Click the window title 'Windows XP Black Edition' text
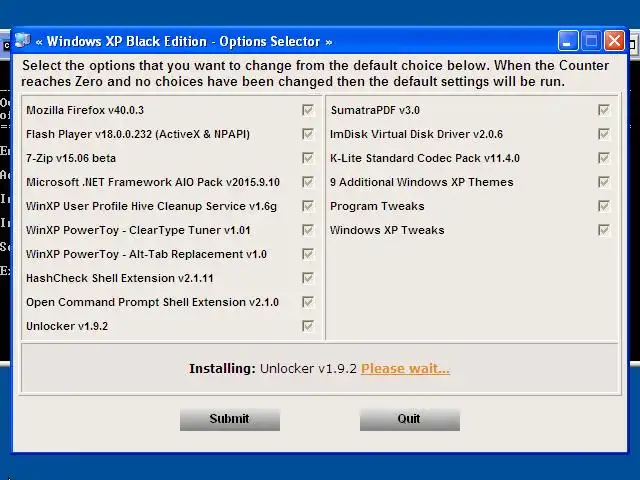 tap(127, 41)
